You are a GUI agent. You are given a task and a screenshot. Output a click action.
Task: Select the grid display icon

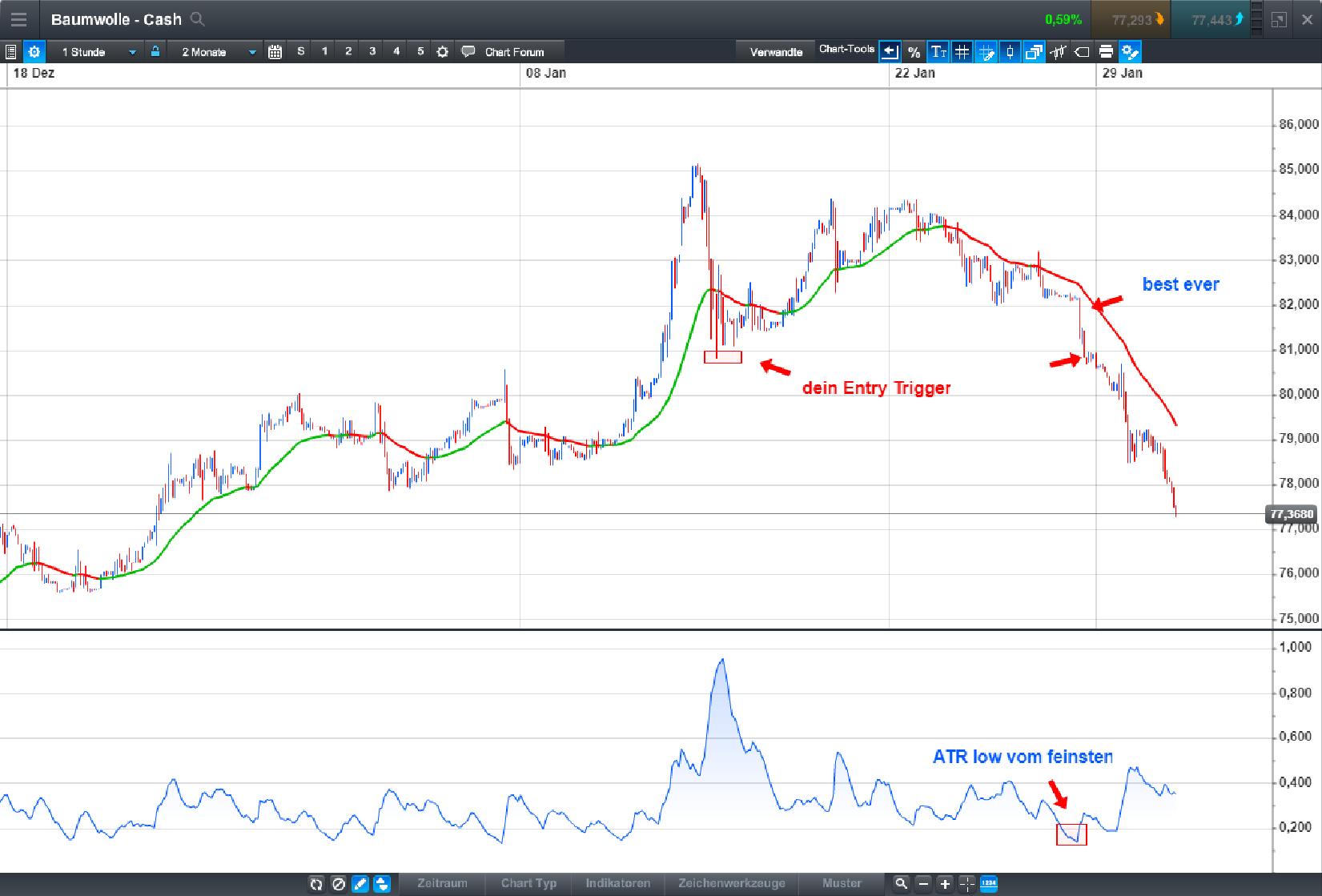pyautogui.click(x=961, y=51)
